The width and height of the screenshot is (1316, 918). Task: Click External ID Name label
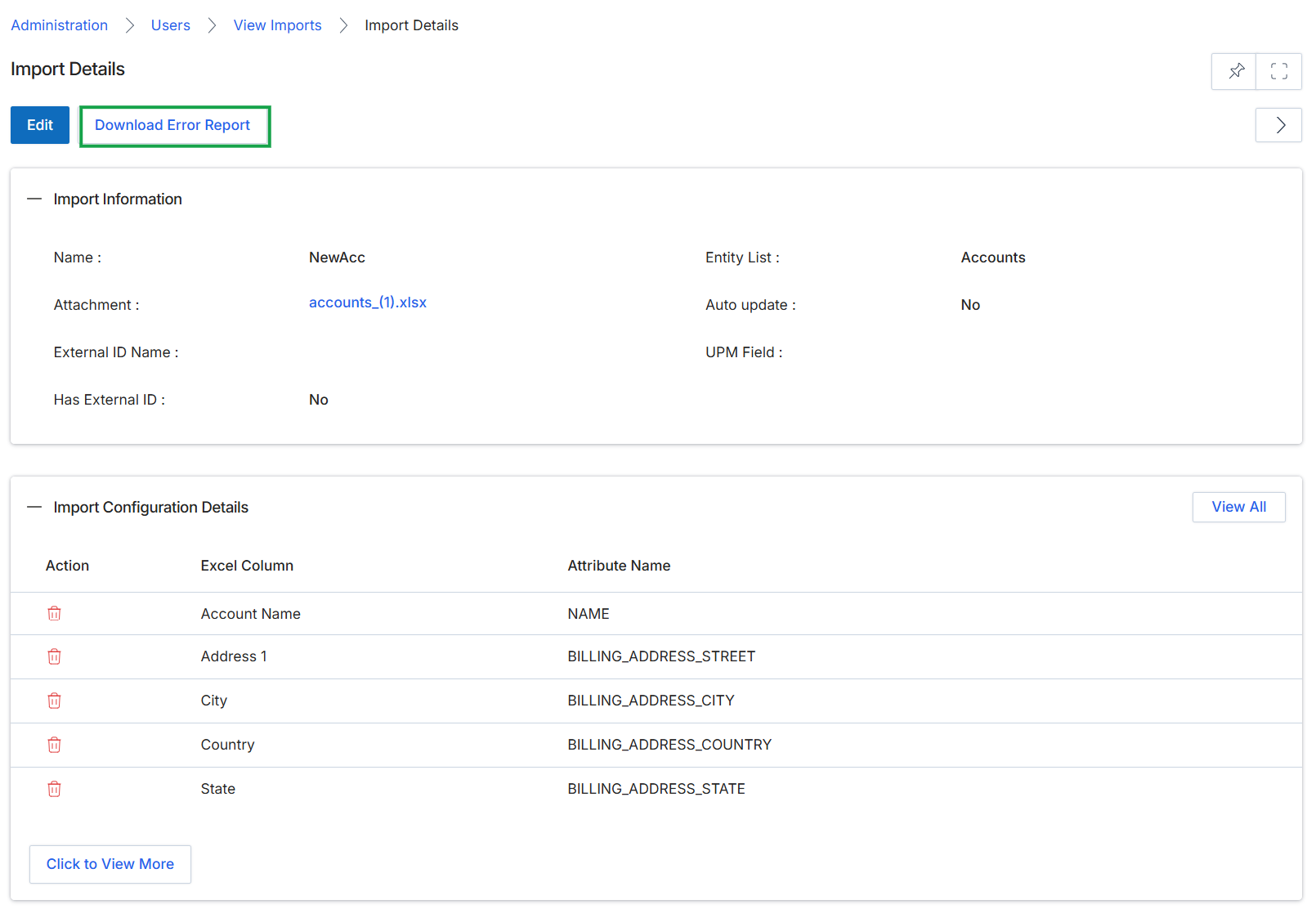pyautogui.click(x=116, y=352)
